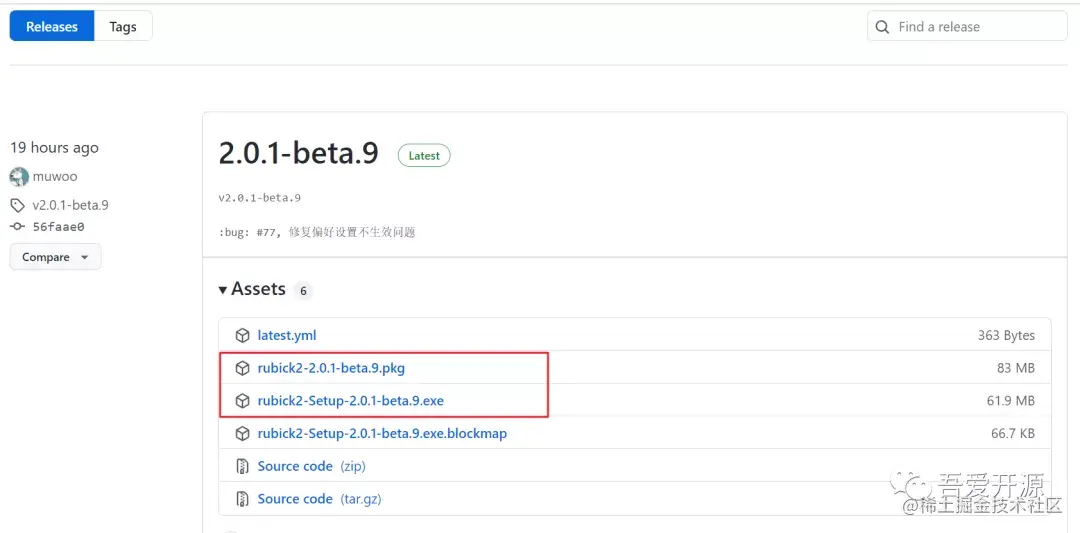Click the 66.7 KB size text
The width and height of the screenshot is (1080, 533).
tap(1012, 434)
